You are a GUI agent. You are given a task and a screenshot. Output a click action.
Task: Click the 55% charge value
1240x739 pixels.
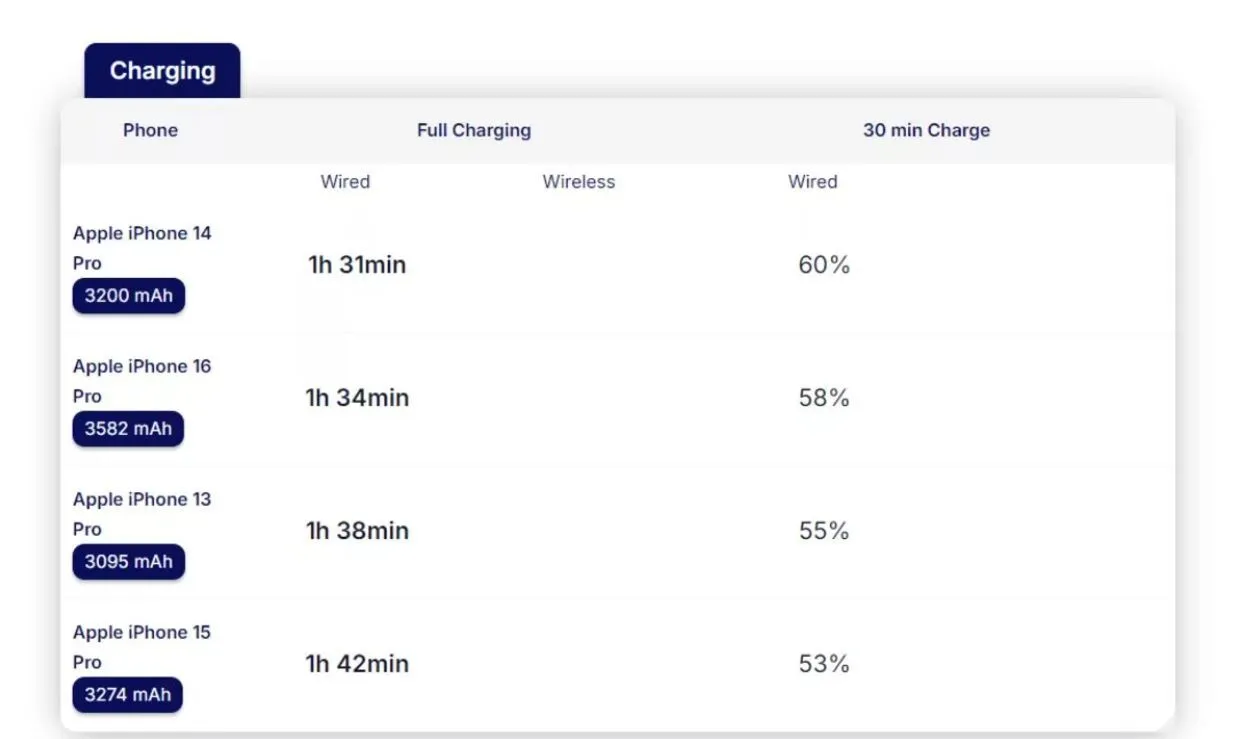(823, 531)
